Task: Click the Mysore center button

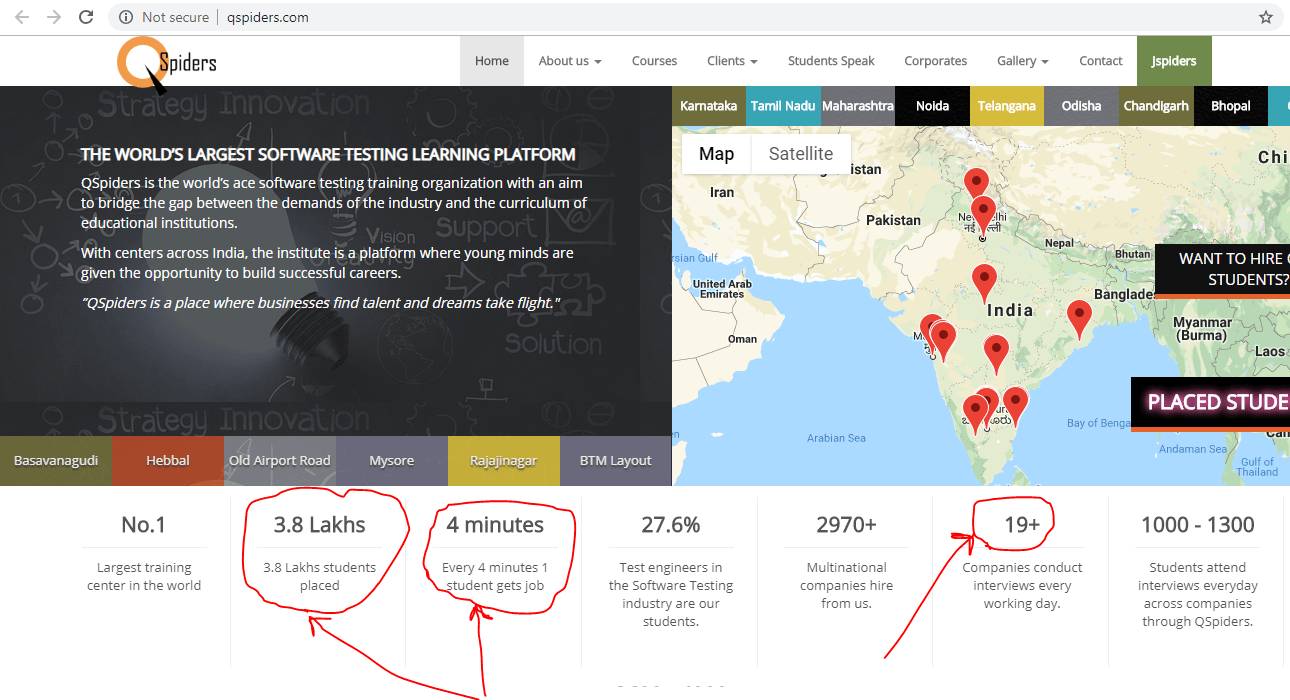Action: 392,461
